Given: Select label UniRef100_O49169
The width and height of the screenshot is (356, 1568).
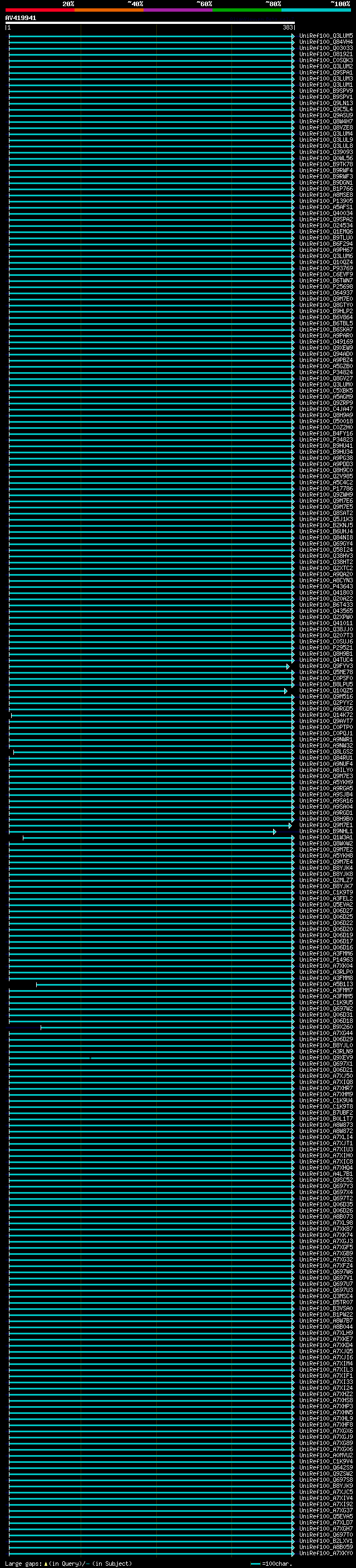Looking at the screenshot, I should pyautogui.click(x=325, y=342).
